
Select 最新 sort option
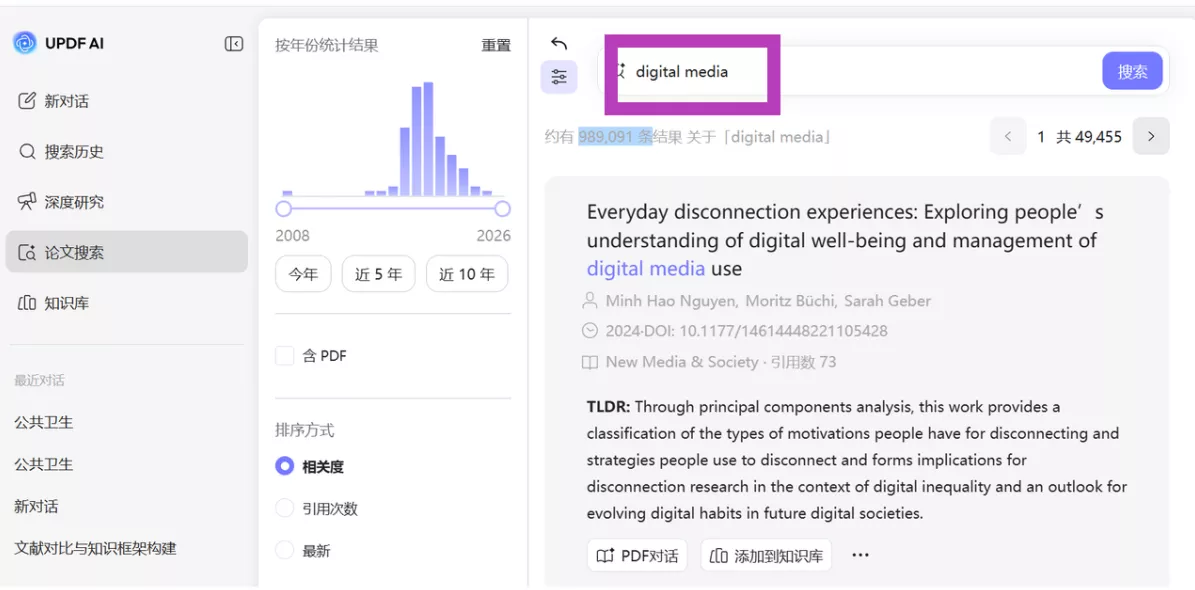[x=285, y=551]
